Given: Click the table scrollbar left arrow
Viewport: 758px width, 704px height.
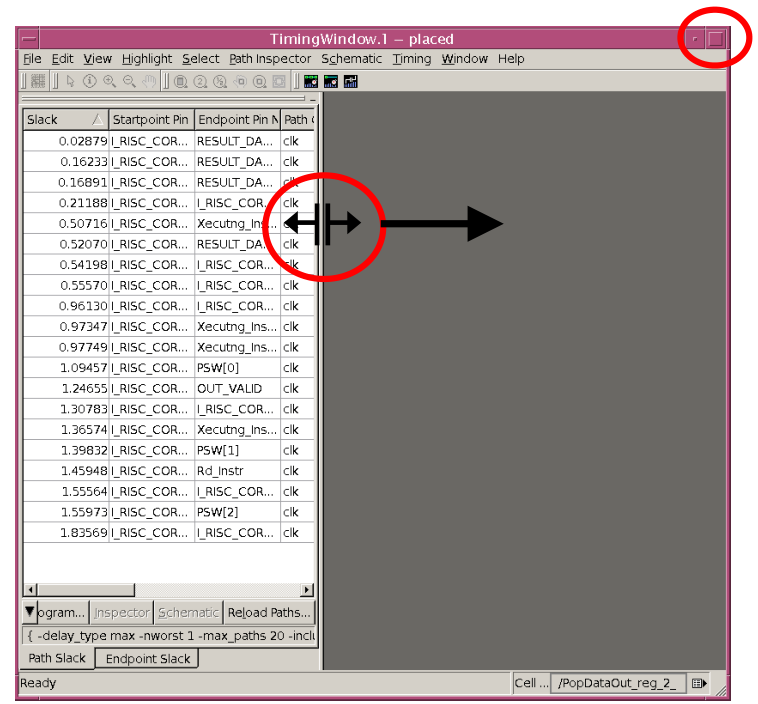Looking at the screenshot, I should [x=30, y=589].
